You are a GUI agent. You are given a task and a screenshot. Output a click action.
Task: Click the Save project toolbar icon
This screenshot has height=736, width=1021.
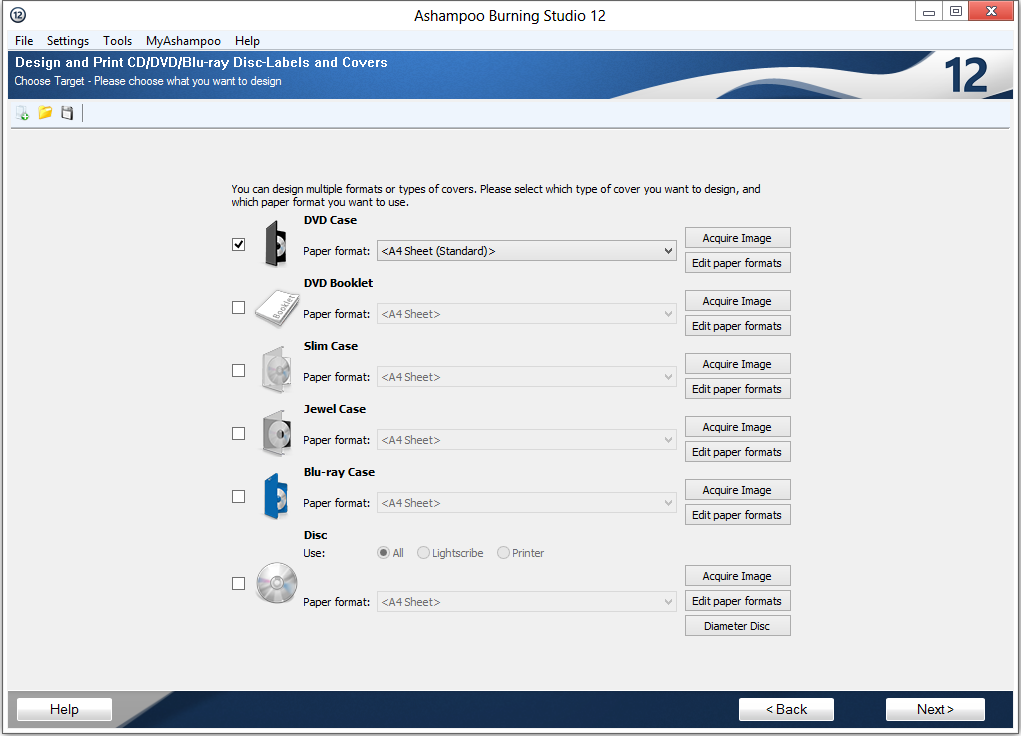point(67,113)
